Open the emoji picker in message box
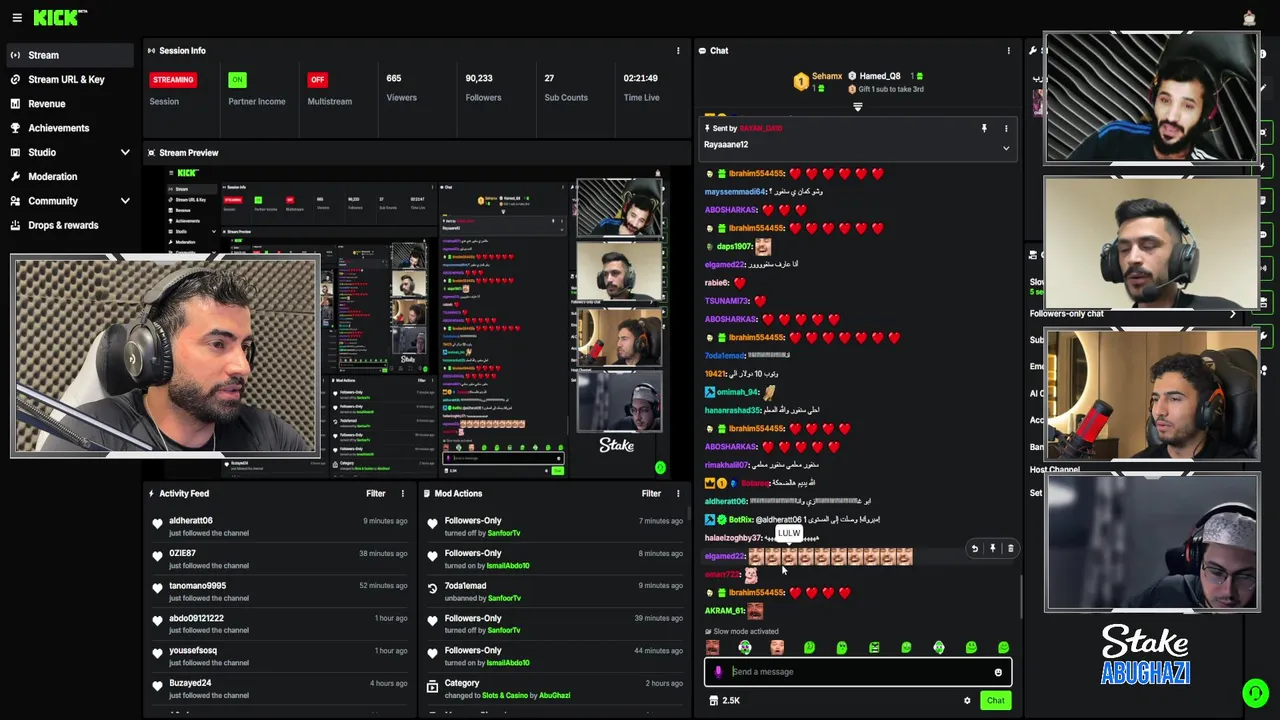Image resolution: width=1280 pixels, height=720 pixels. point(998,672)
